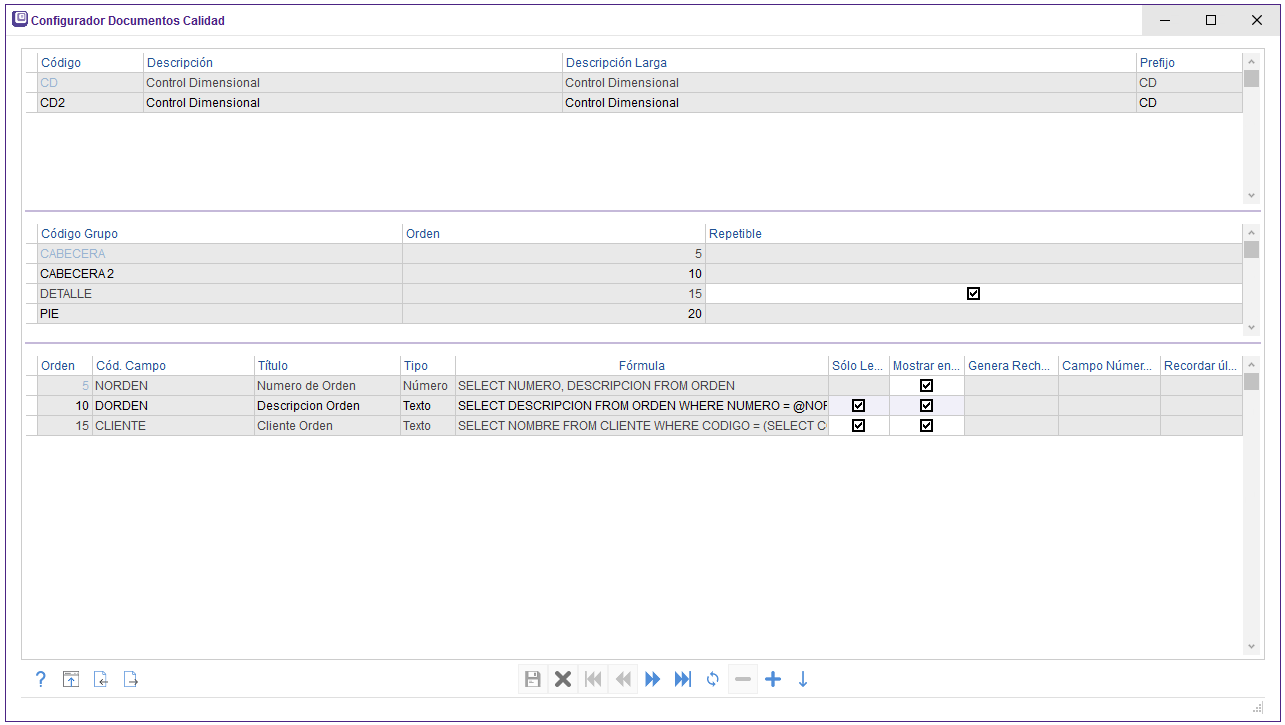This screenshot has height=725, width=1285.
Task: Click the refresh icon in bottom toolbar
Action: [x=713, y=680]
